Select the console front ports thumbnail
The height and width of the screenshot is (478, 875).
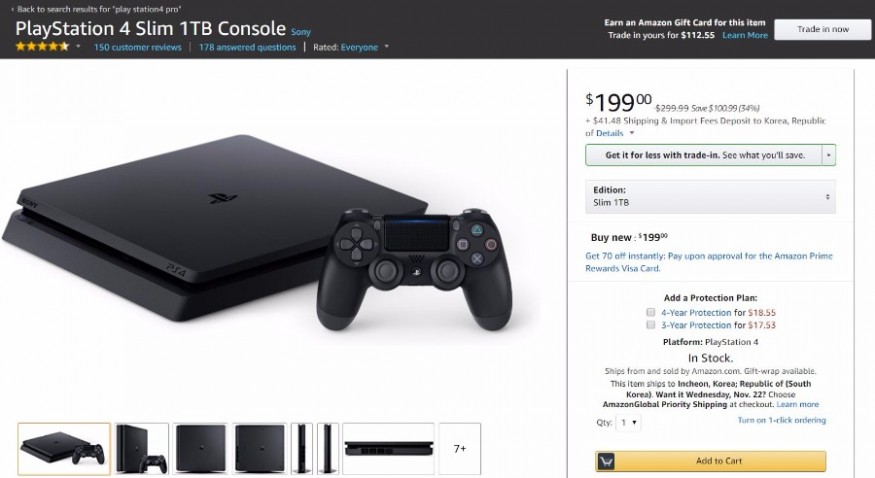[x=388, y=448]
